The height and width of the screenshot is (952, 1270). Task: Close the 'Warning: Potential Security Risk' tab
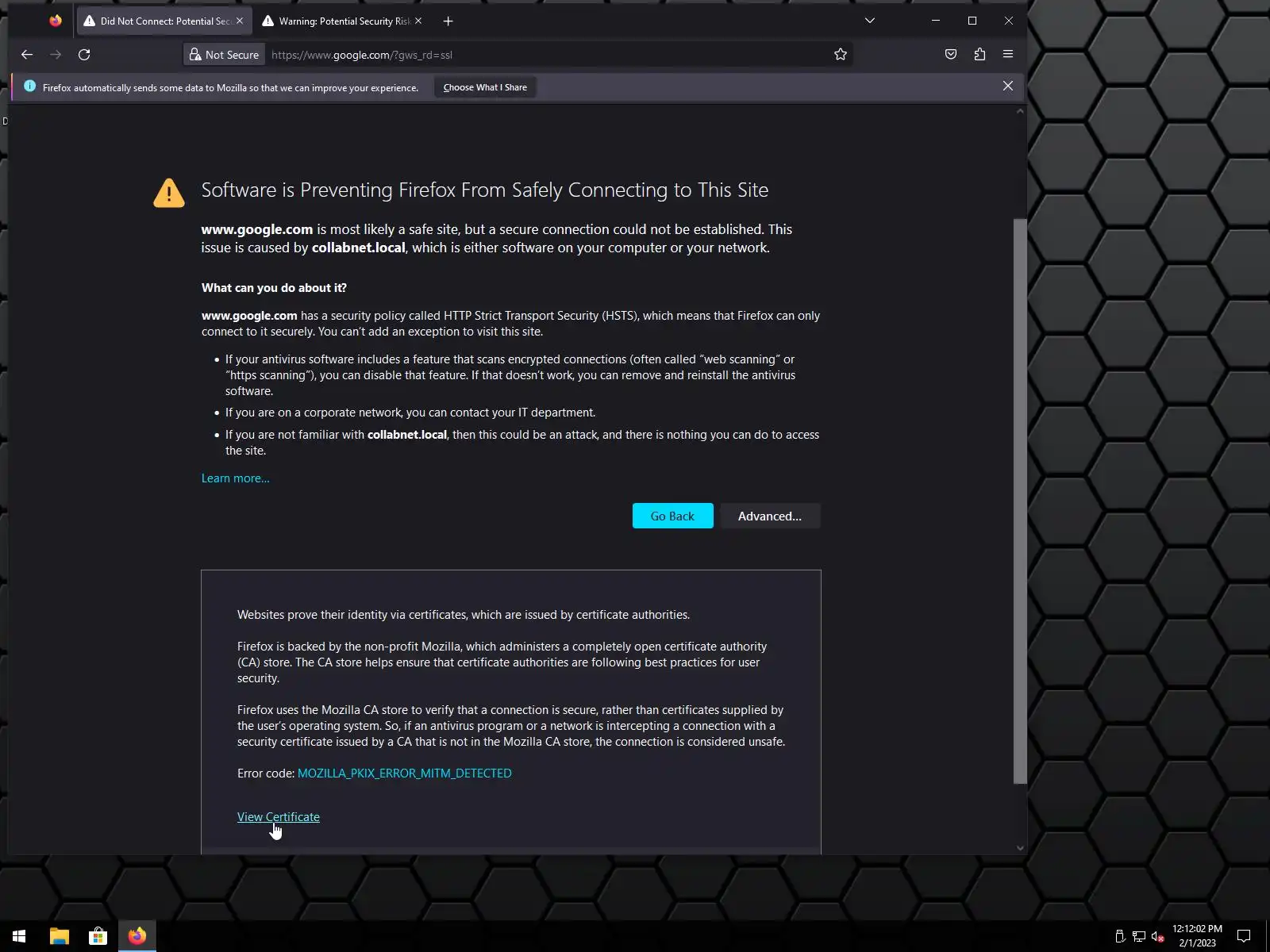pos(418,21)
